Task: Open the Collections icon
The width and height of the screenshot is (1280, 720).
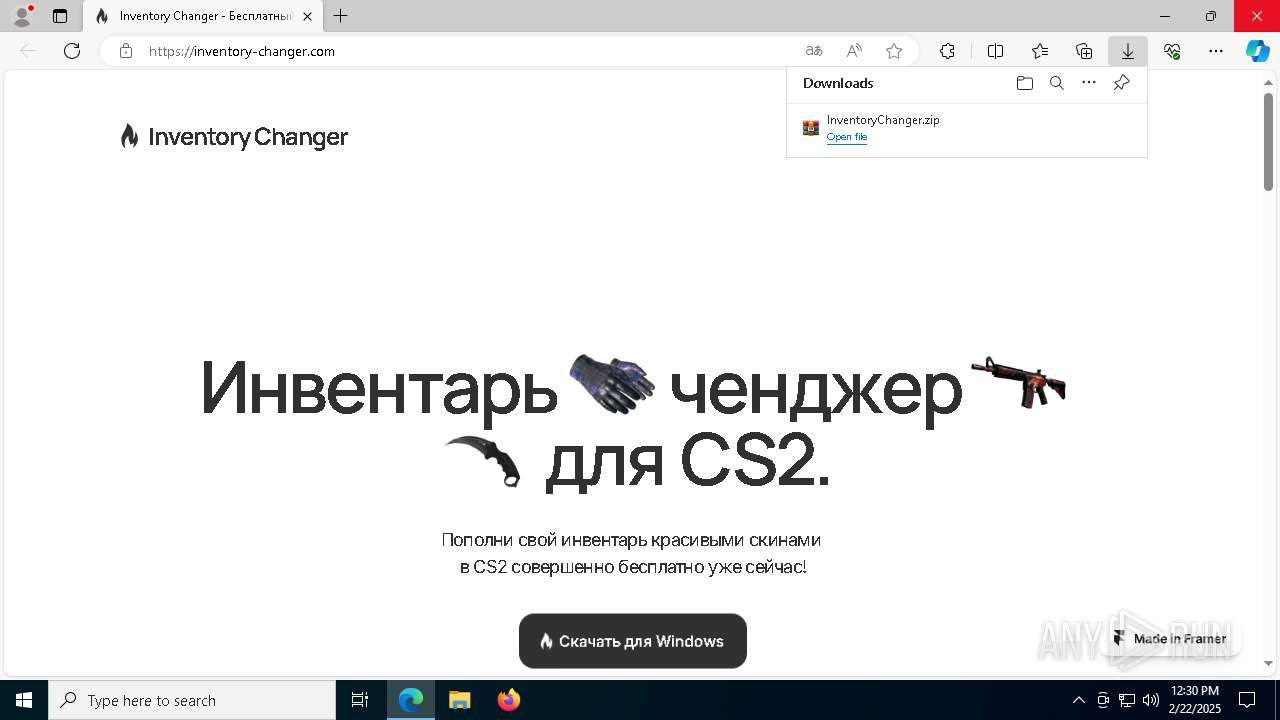Action: click(1084, 51)
